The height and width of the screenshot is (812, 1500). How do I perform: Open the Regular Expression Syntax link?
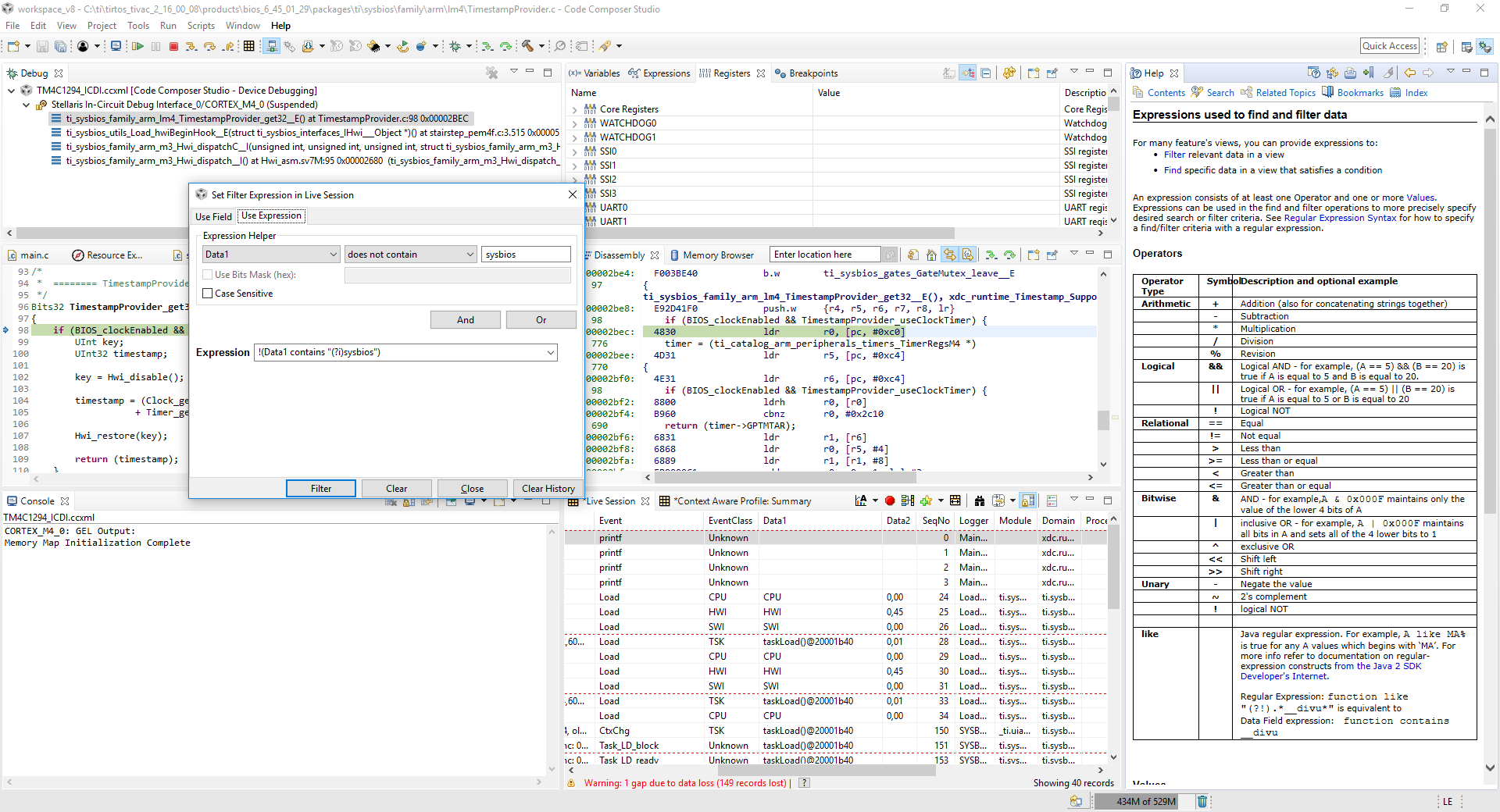(1339, 218)
